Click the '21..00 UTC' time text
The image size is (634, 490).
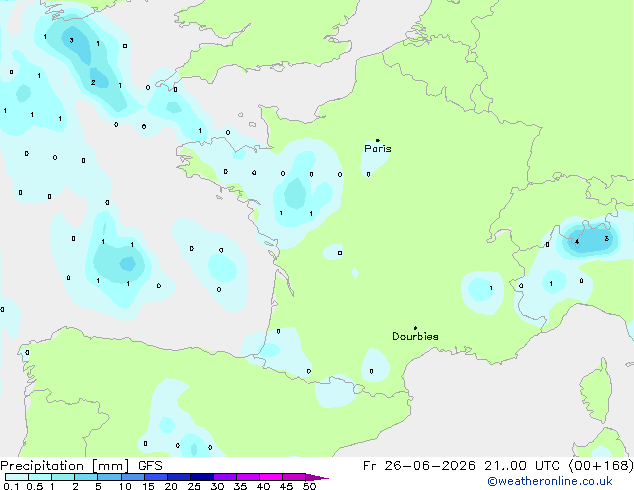(x=522, y=466)
